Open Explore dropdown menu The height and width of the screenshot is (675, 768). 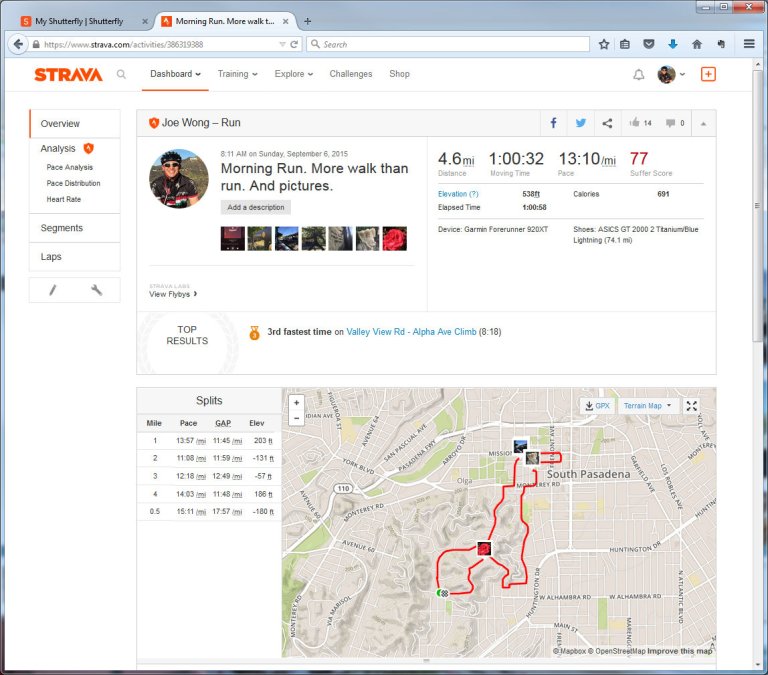[294, 74]
